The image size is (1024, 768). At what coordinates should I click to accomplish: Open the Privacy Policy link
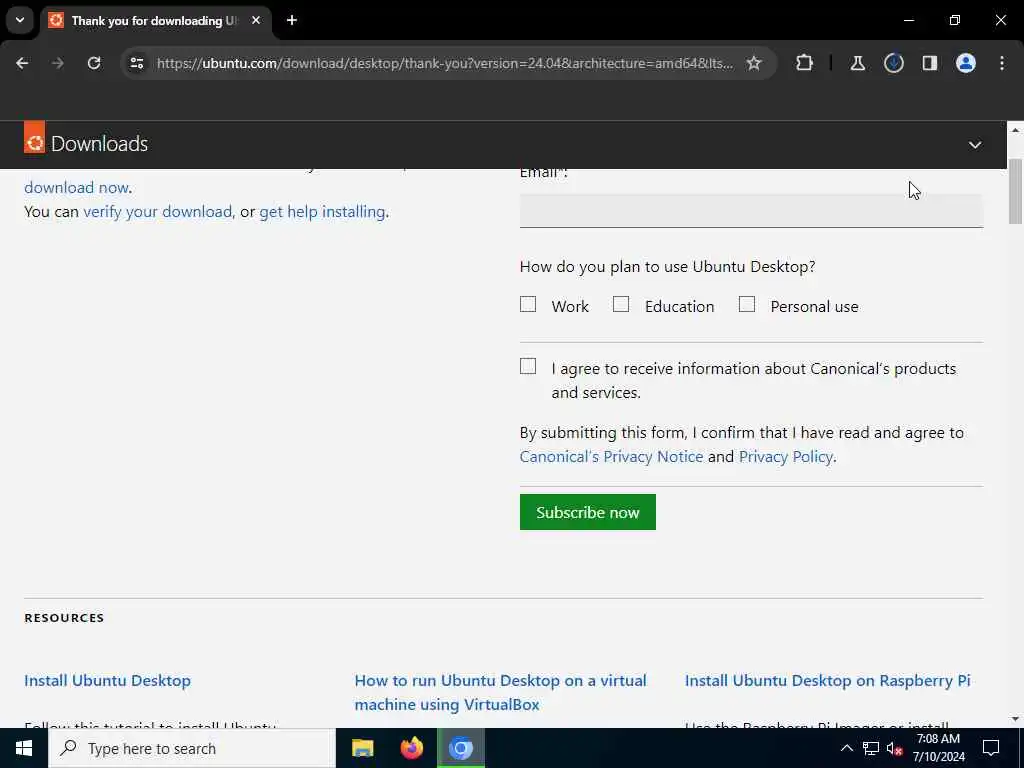pyautogui.click(x=786, y=456)
